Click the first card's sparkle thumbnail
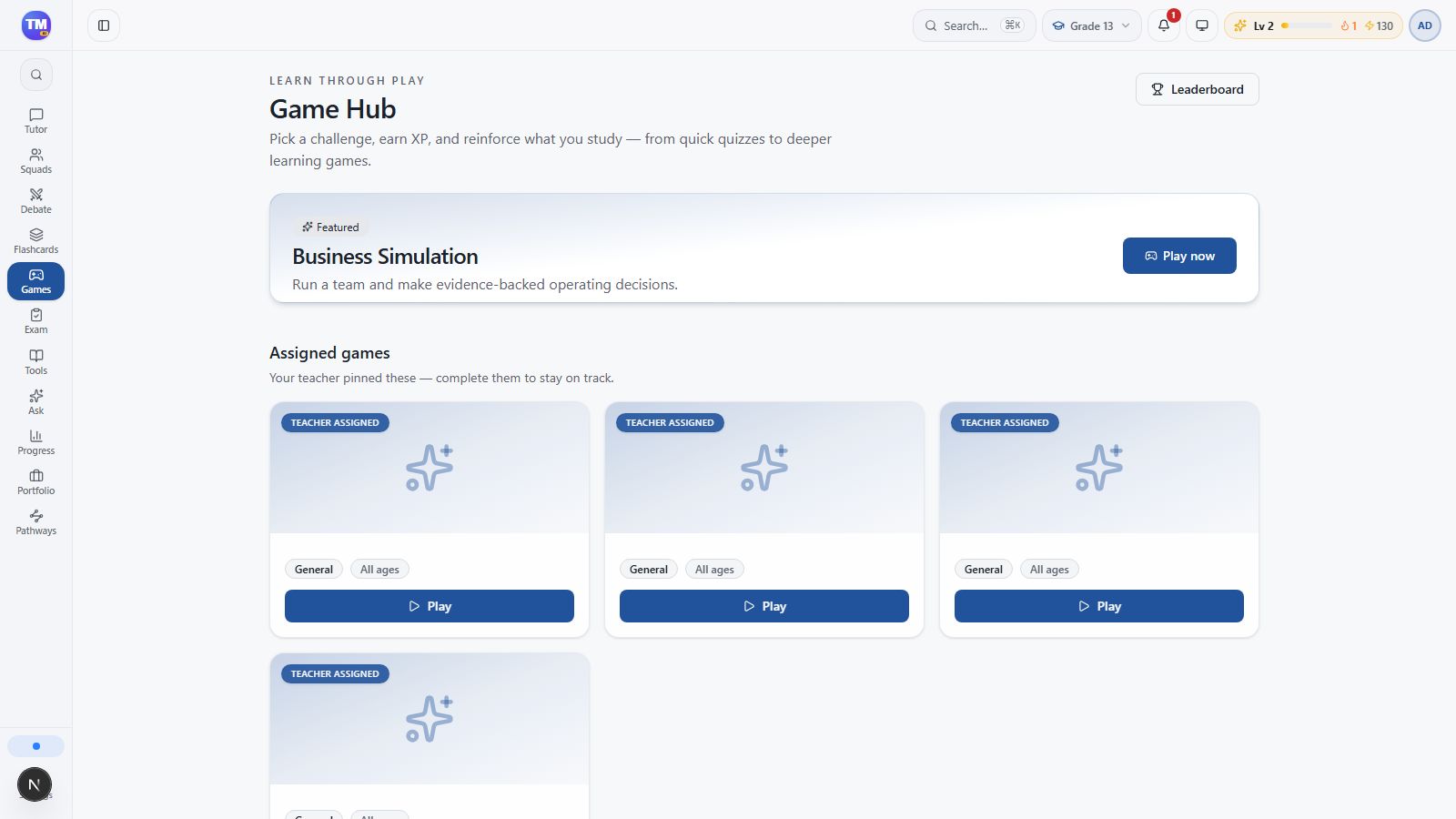1456x819 pixels. tap(430, 468)
